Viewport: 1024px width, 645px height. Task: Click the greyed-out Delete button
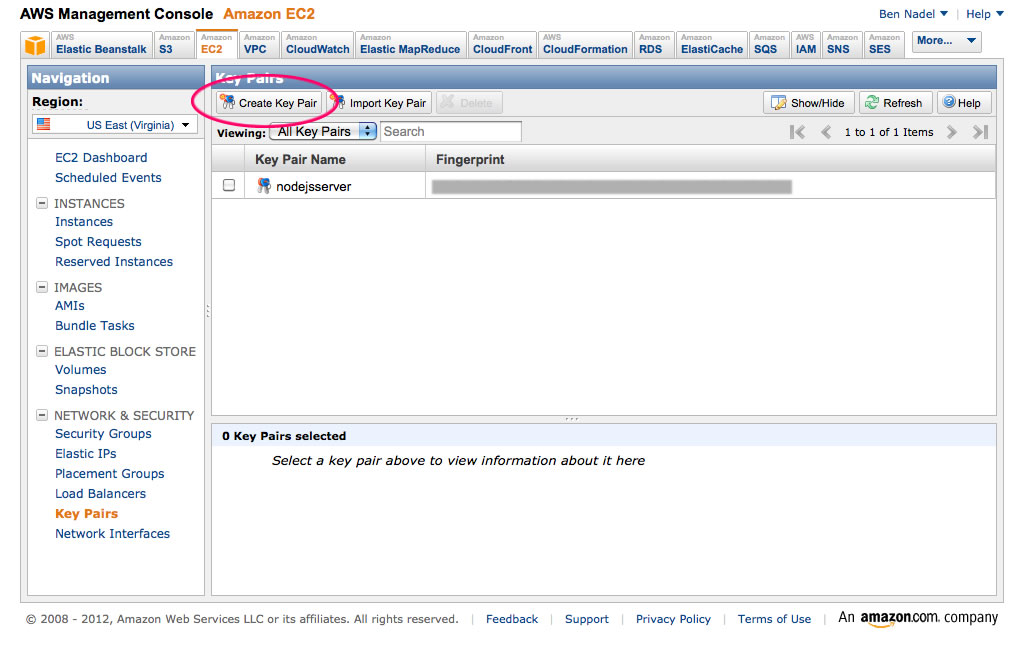point(469,103)
